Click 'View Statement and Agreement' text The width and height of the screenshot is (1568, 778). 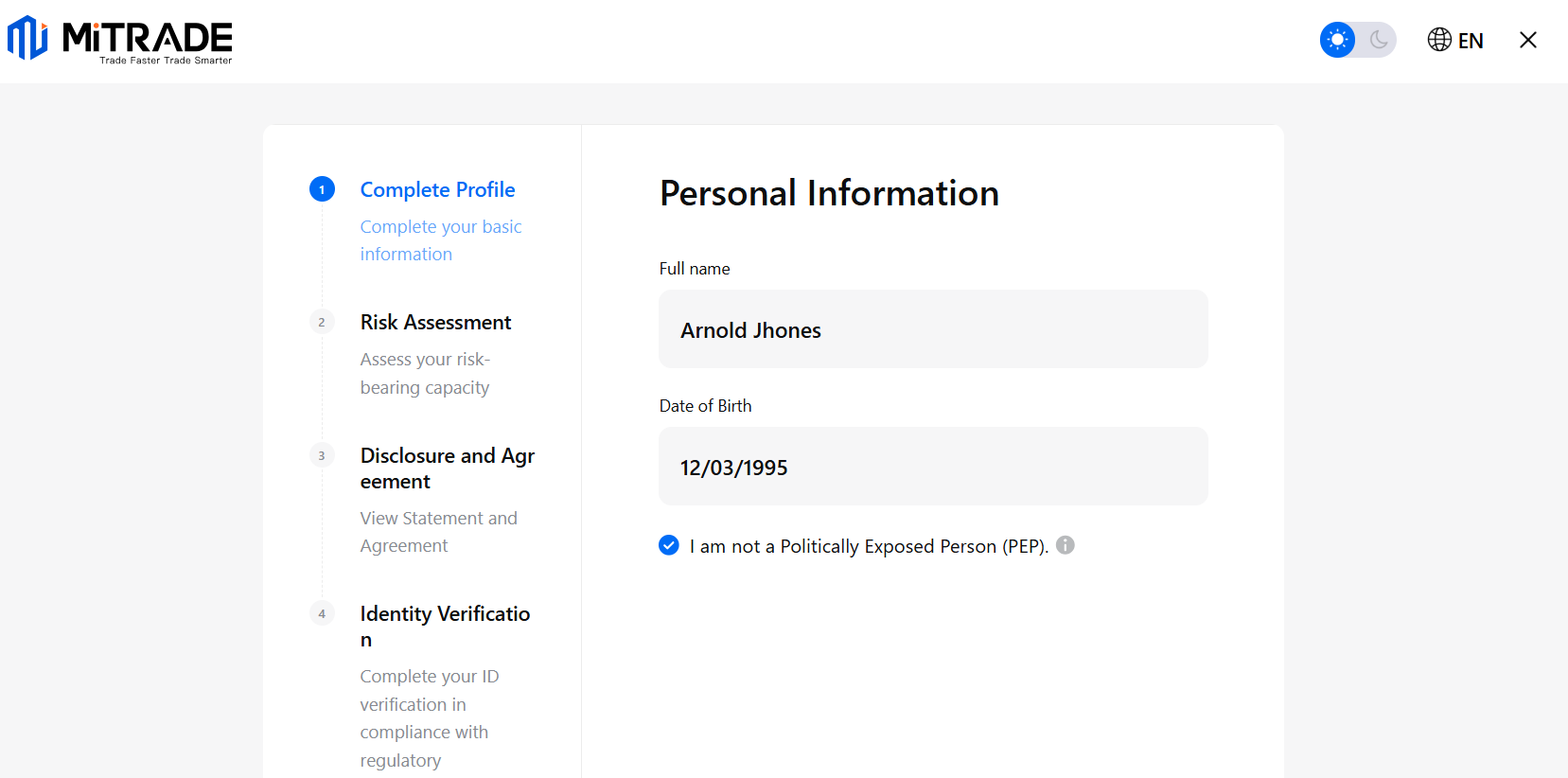coord(439,532)
